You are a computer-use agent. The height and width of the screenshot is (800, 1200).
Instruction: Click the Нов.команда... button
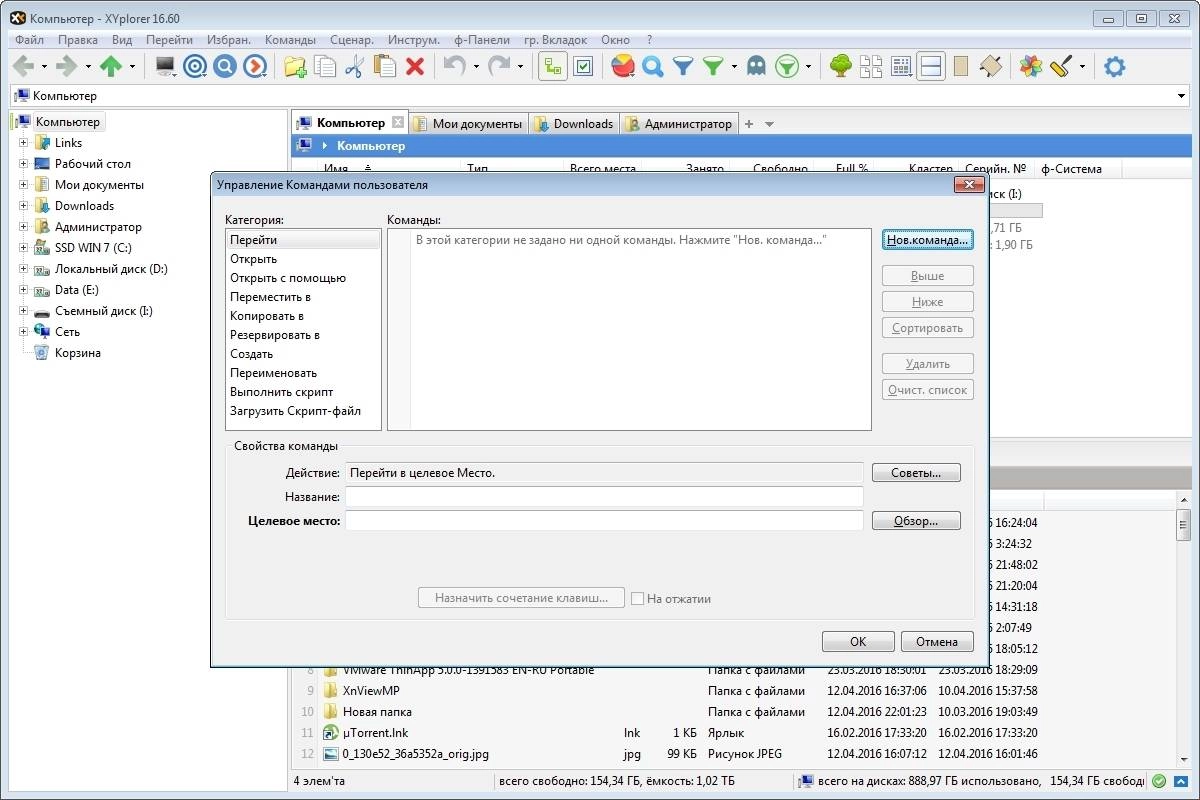[928, 240]
